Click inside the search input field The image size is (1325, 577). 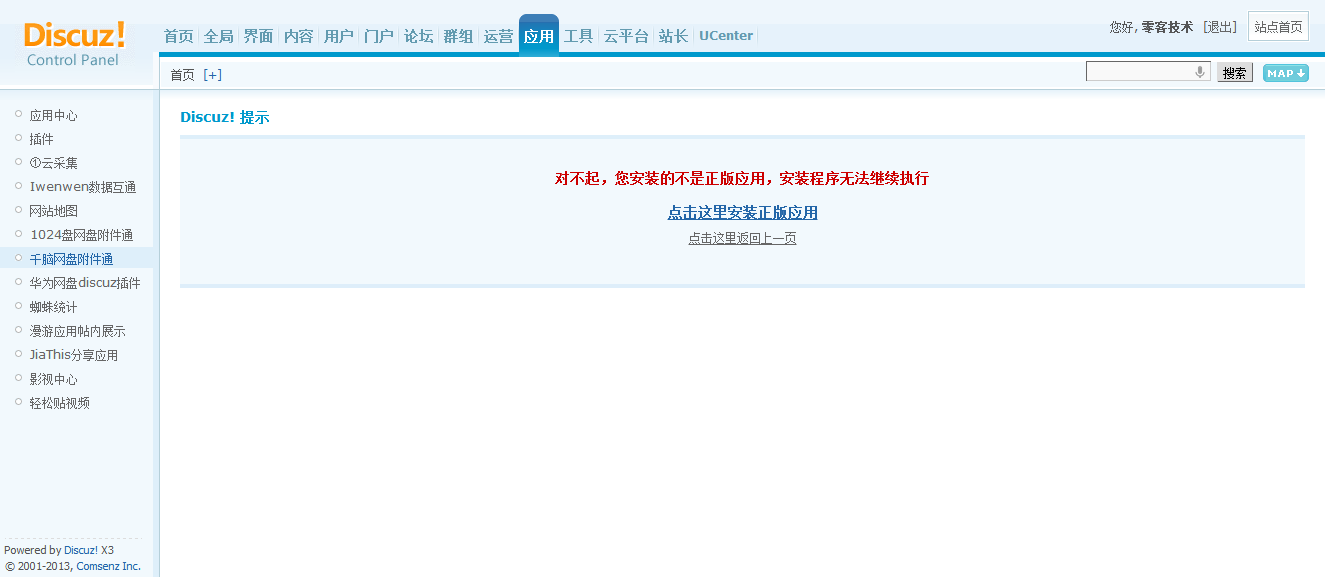[1140, 71]
